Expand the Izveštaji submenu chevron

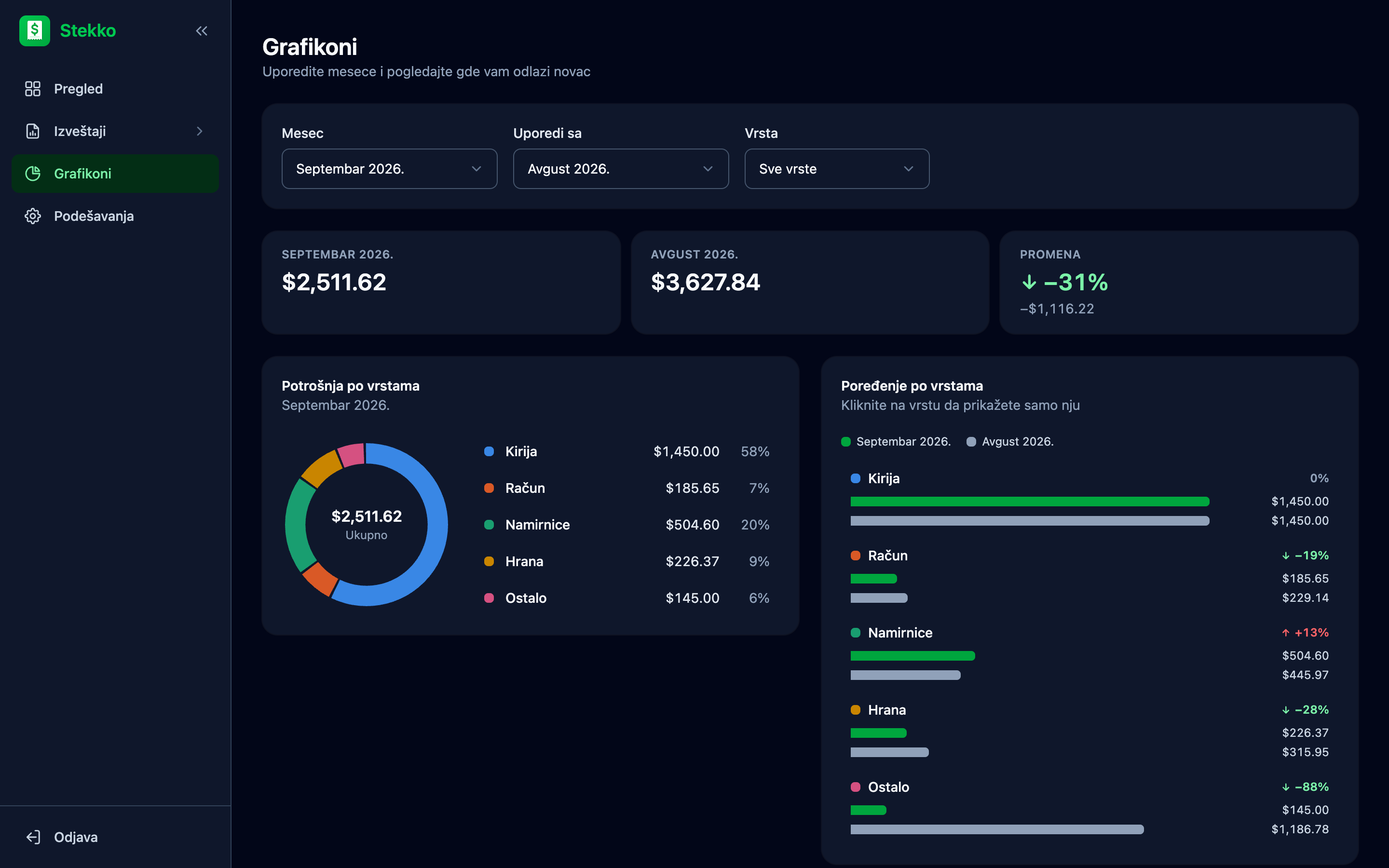click(199, 131)
